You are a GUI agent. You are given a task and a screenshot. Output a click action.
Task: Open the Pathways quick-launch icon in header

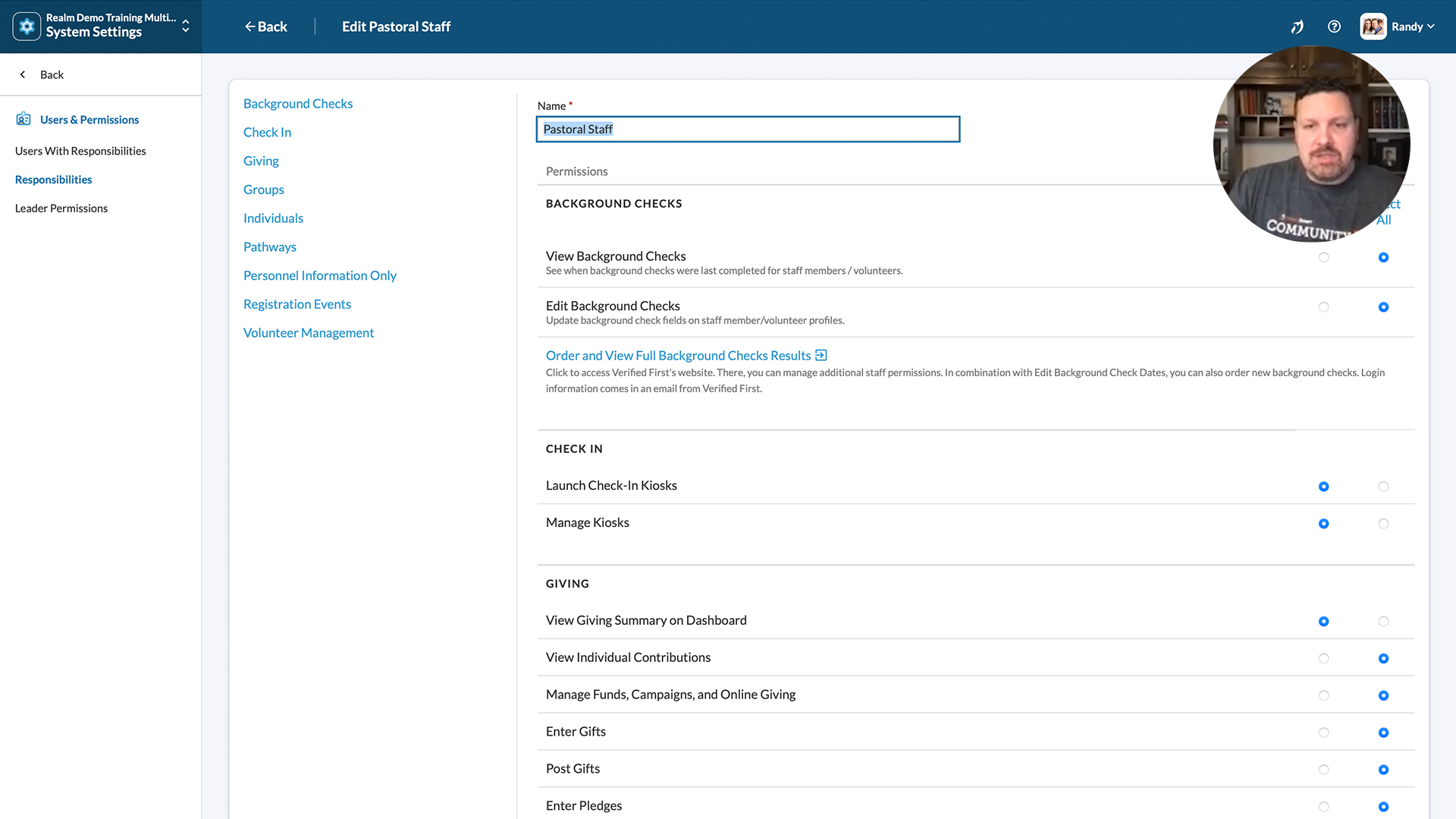1297,27
